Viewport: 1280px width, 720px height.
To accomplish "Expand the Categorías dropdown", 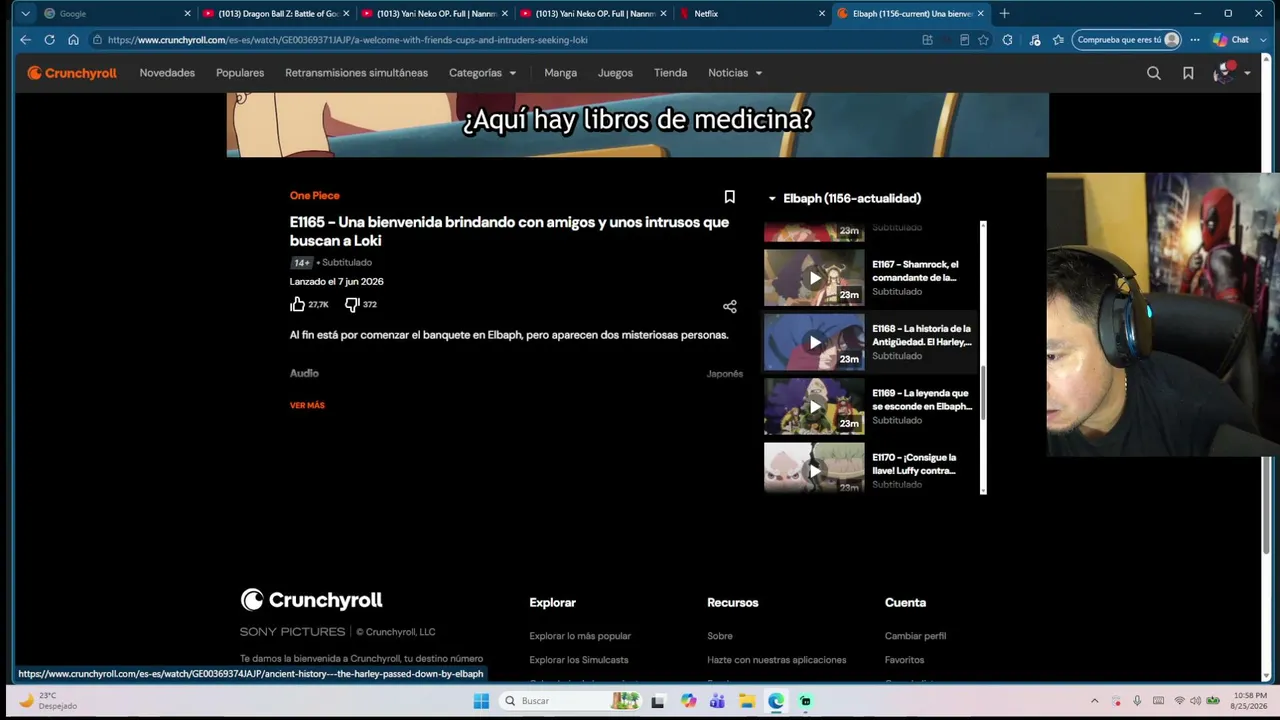I will click(x=483, y=73).
